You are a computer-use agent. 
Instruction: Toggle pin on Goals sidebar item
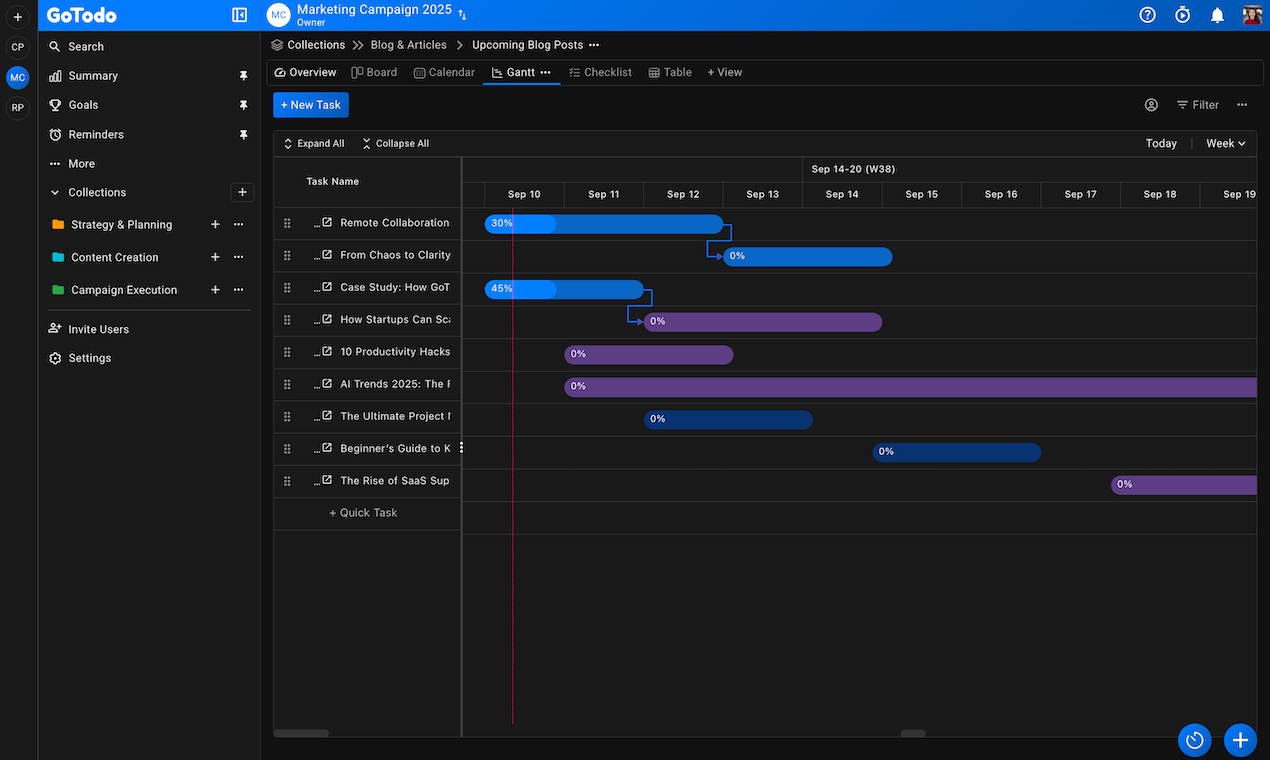click(243, 105)
